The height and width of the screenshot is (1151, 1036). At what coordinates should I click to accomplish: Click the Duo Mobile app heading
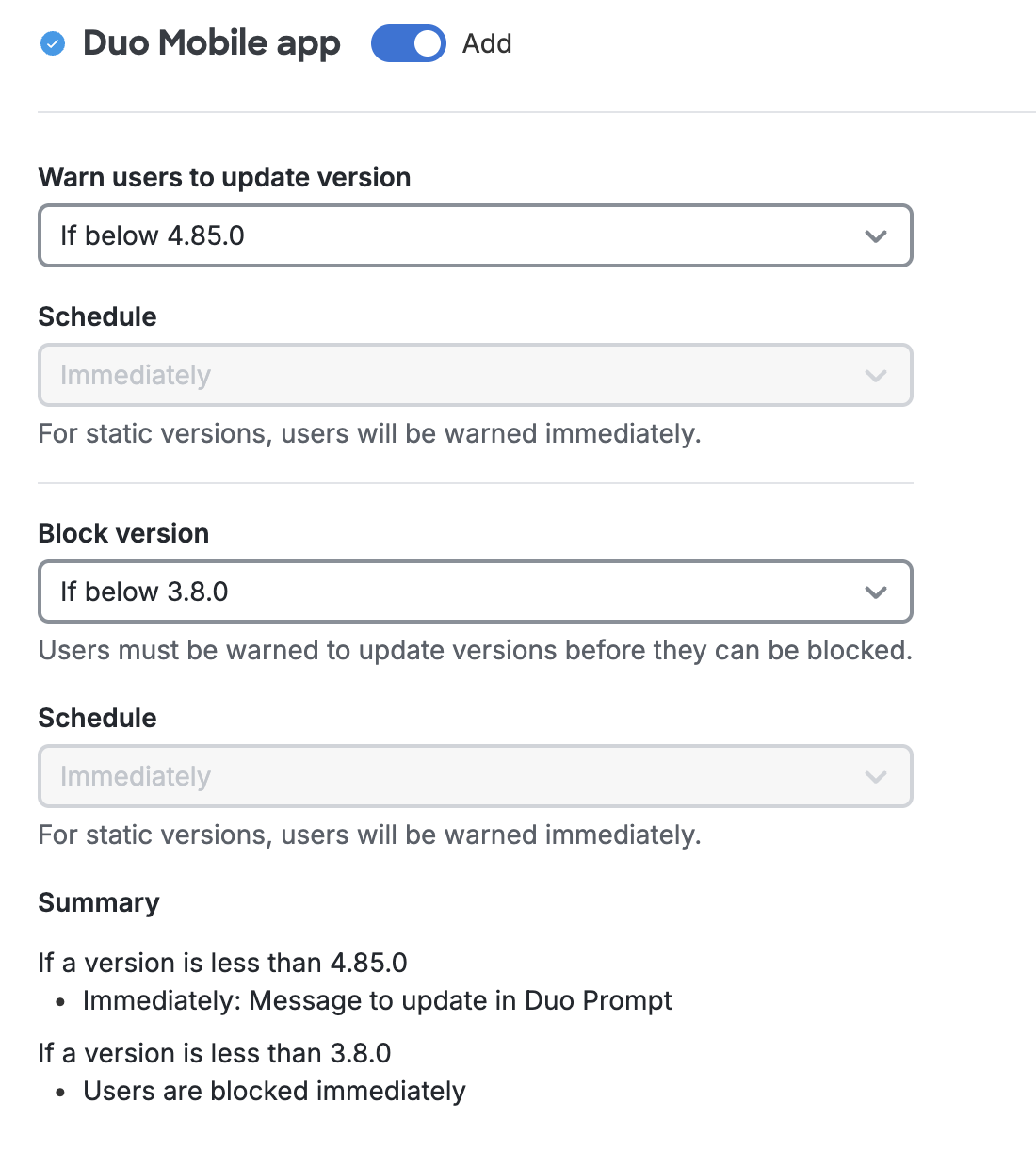(x=211, y=43)
